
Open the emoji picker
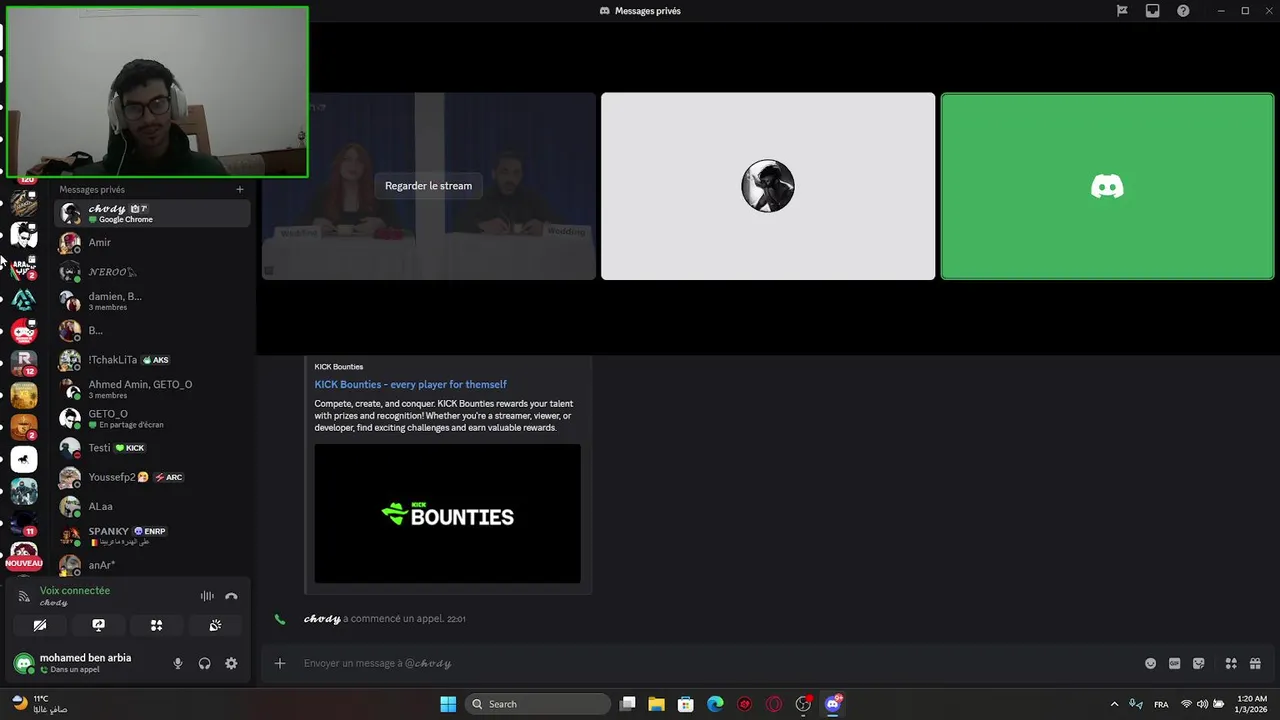[1150, 663]
